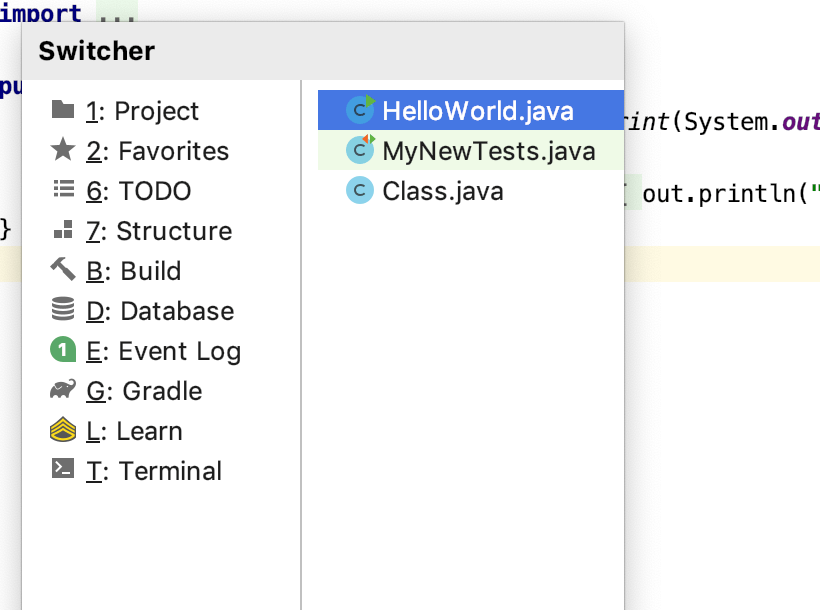Click System.out text in the editor
This screenshot has height=610, width=840.
click(752, 122)
